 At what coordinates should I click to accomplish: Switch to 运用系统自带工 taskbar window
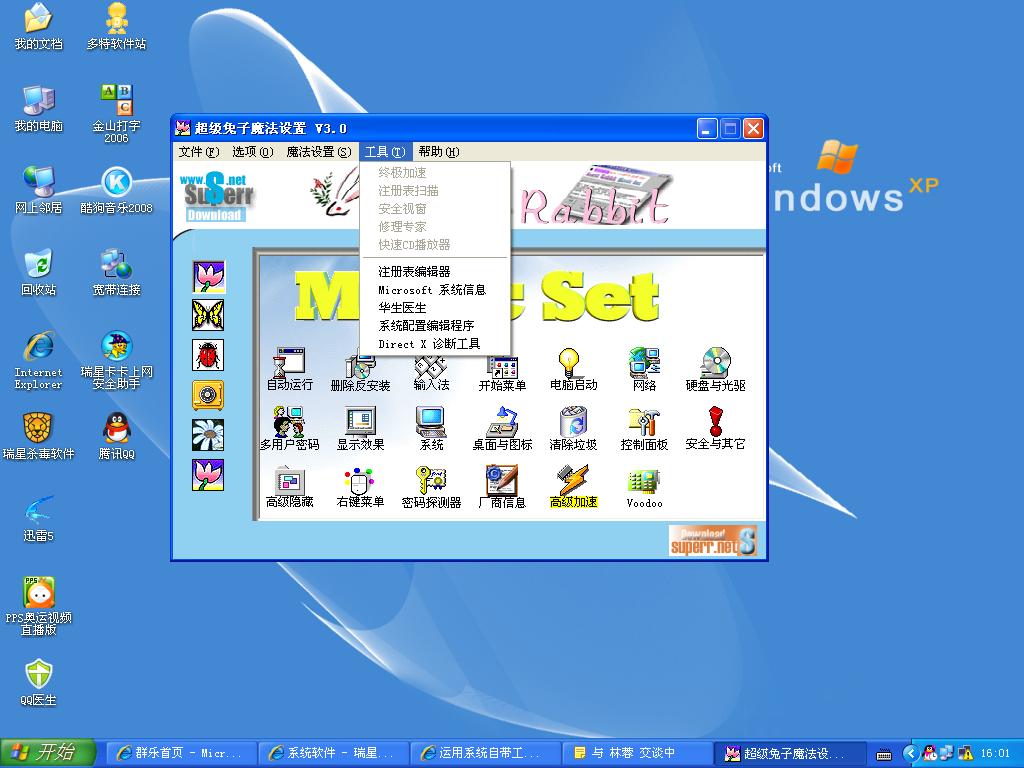point(485,753)
